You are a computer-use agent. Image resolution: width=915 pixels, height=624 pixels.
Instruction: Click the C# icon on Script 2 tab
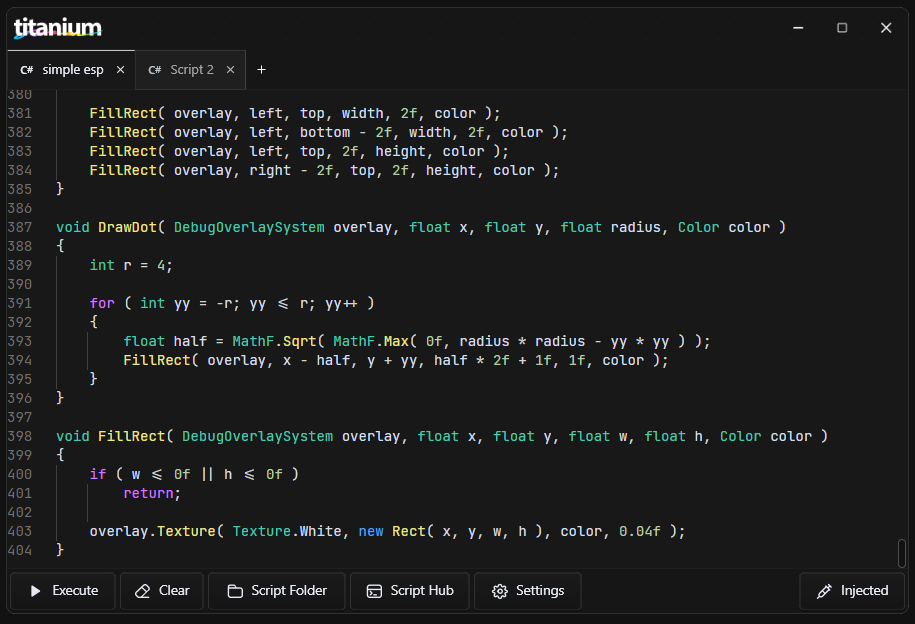click(x=155, y=70)
